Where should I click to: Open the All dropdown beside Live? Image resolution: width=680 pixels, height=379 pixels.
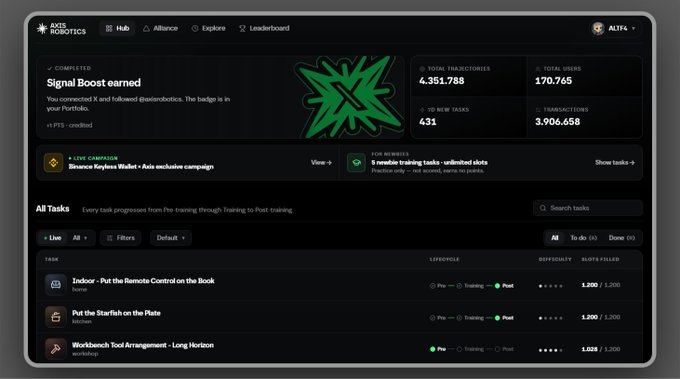click(80, 238)
